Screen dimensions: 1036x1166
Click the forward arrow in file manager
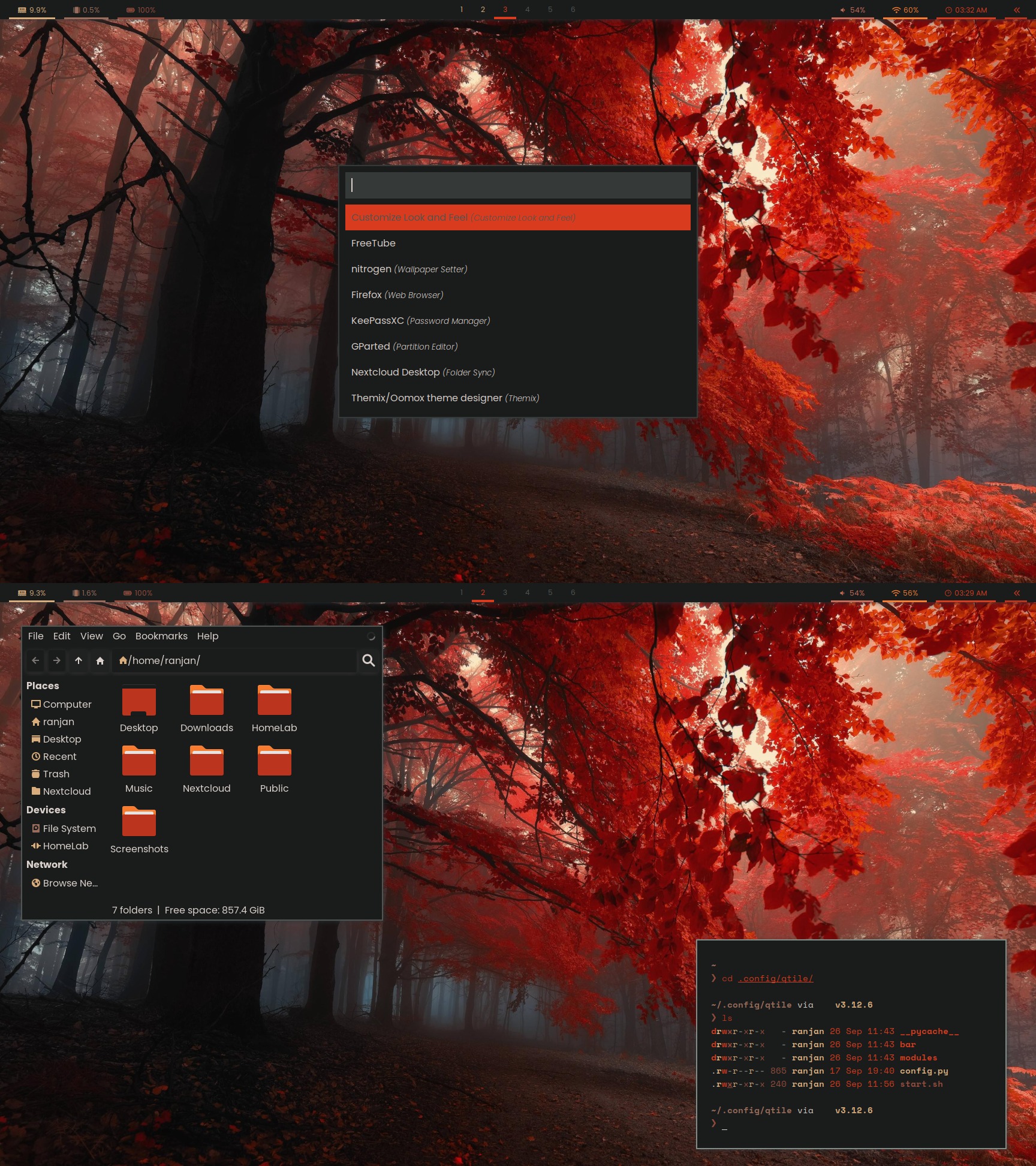coord(57,660)
